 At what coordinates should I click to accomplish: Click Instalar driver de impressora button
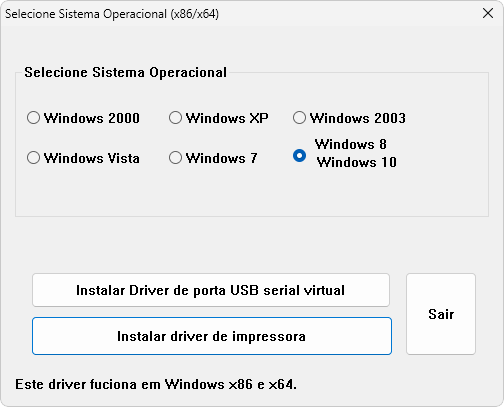point(212,336)
